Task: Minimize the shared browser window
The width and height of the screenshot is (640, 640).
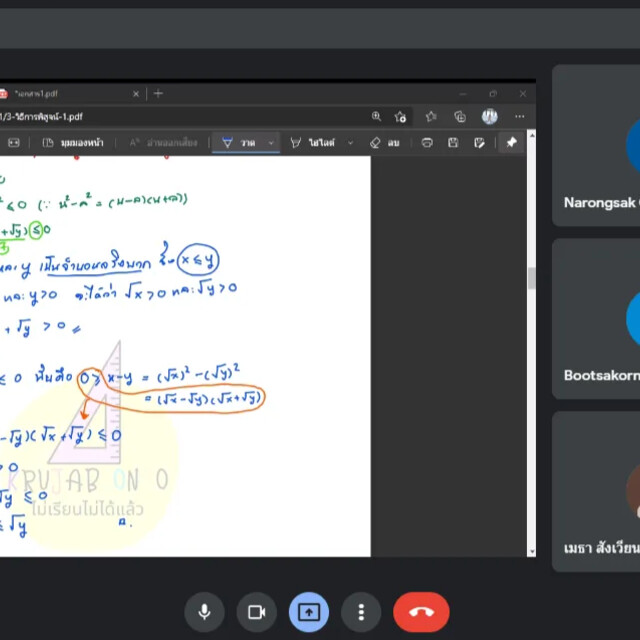Action: (462, 94)
